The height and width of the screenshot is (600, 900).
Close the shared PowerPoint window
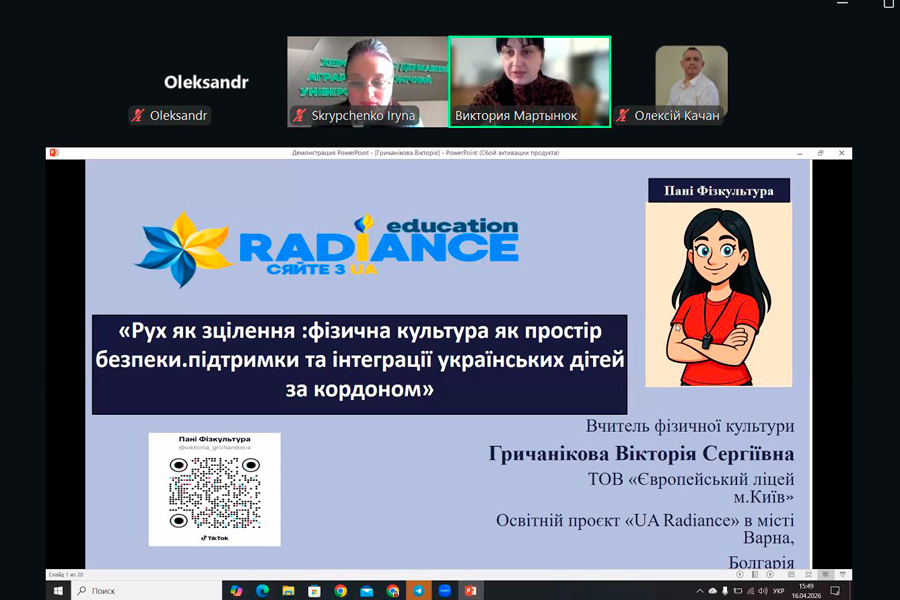click(x=841, y=153)
